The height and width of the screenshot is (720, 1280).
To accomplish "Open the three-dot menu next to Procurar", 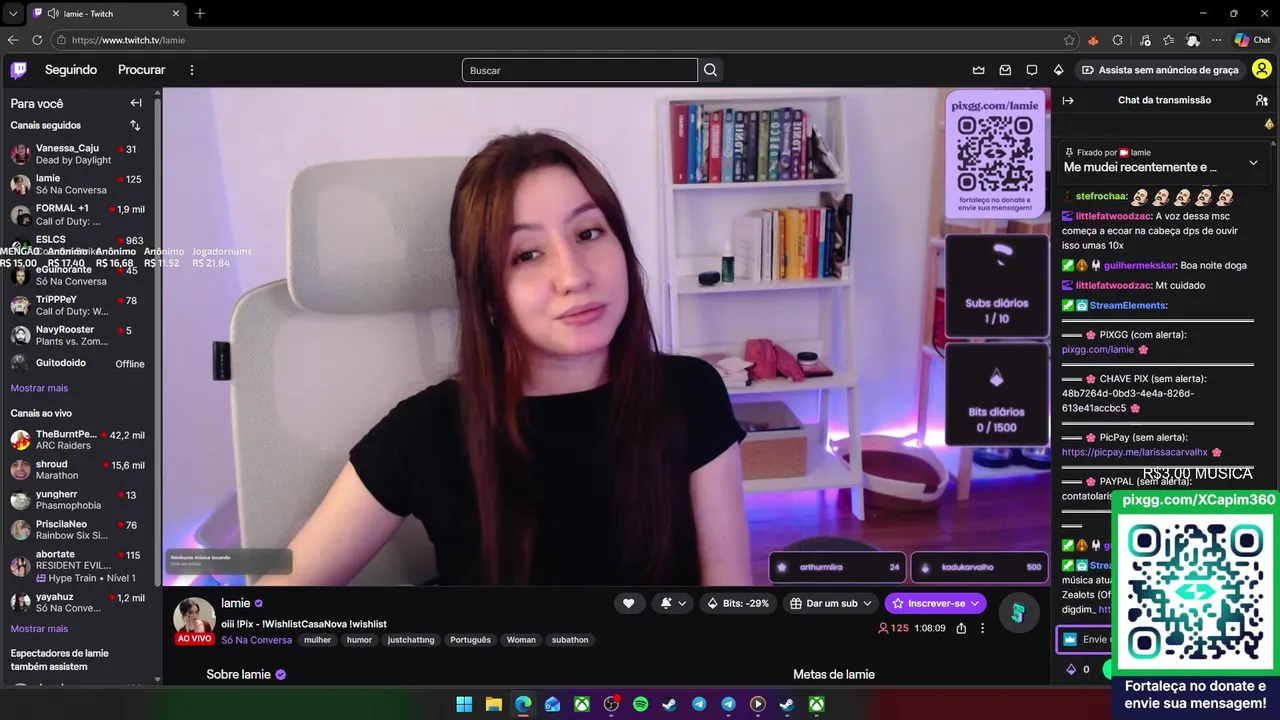I will tap(192, 70).
